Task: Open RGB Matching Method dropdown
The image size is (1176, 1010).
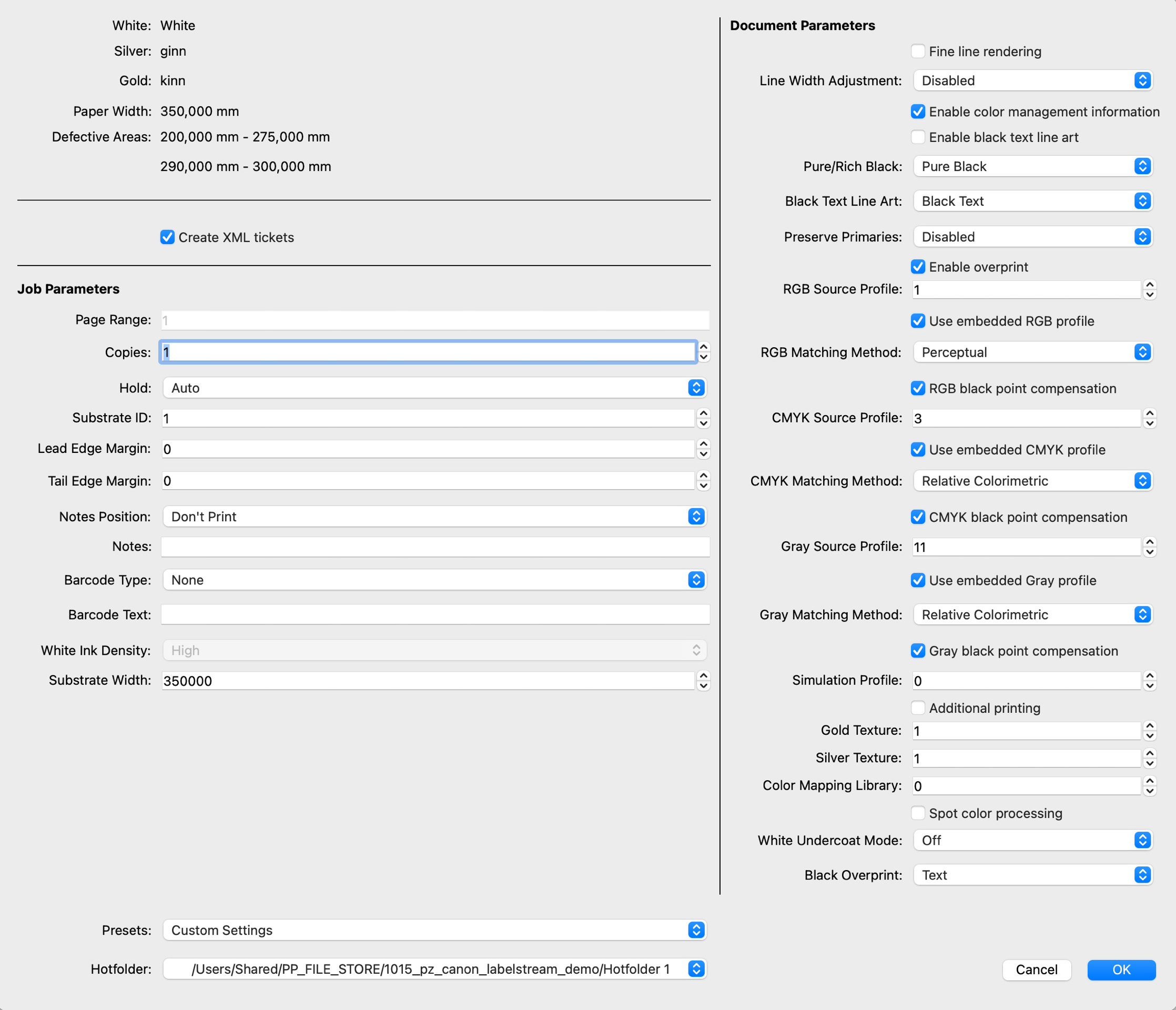Action: coord(1032,352)
